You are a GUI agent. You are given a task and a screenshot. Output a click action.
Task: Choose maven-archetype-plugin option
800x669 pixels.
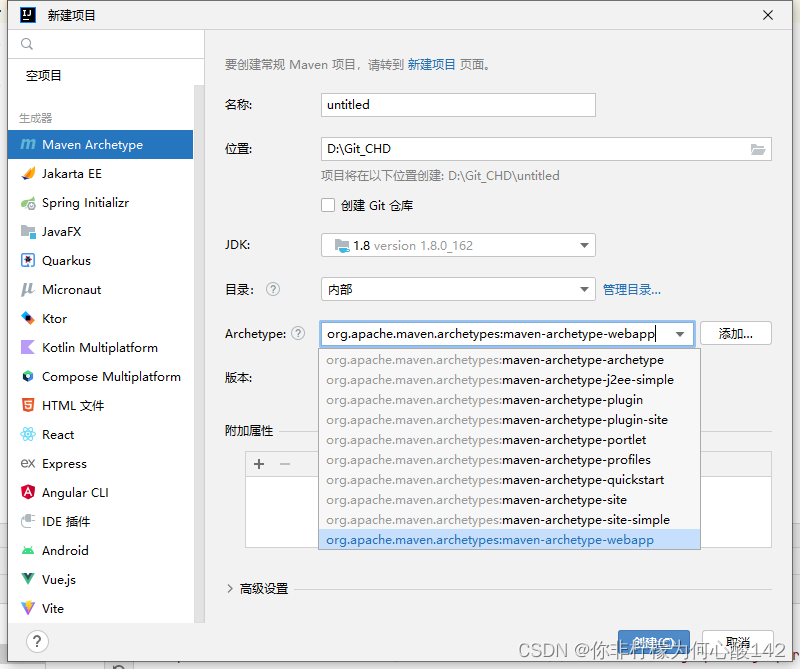click(509, 400)
